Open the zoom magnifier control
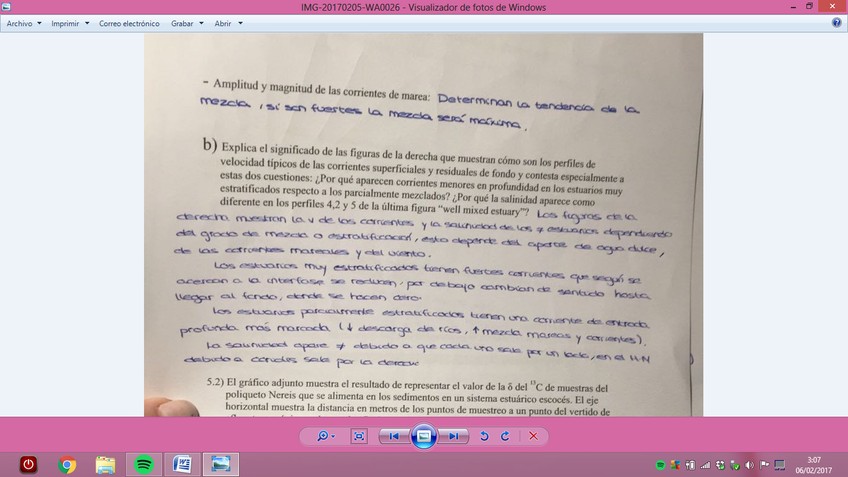This screenshot has width=848, height=477. [x=322, y=436]
